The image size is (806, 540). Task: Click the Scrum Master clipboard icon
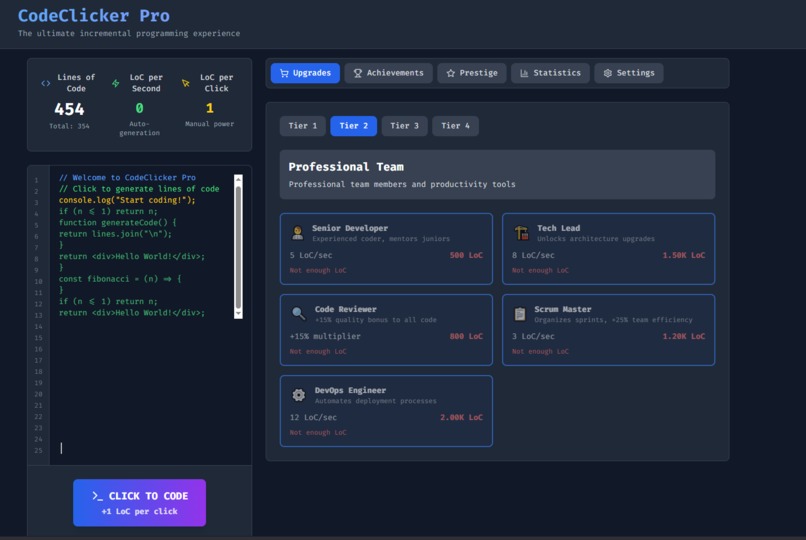click(520, 314)
